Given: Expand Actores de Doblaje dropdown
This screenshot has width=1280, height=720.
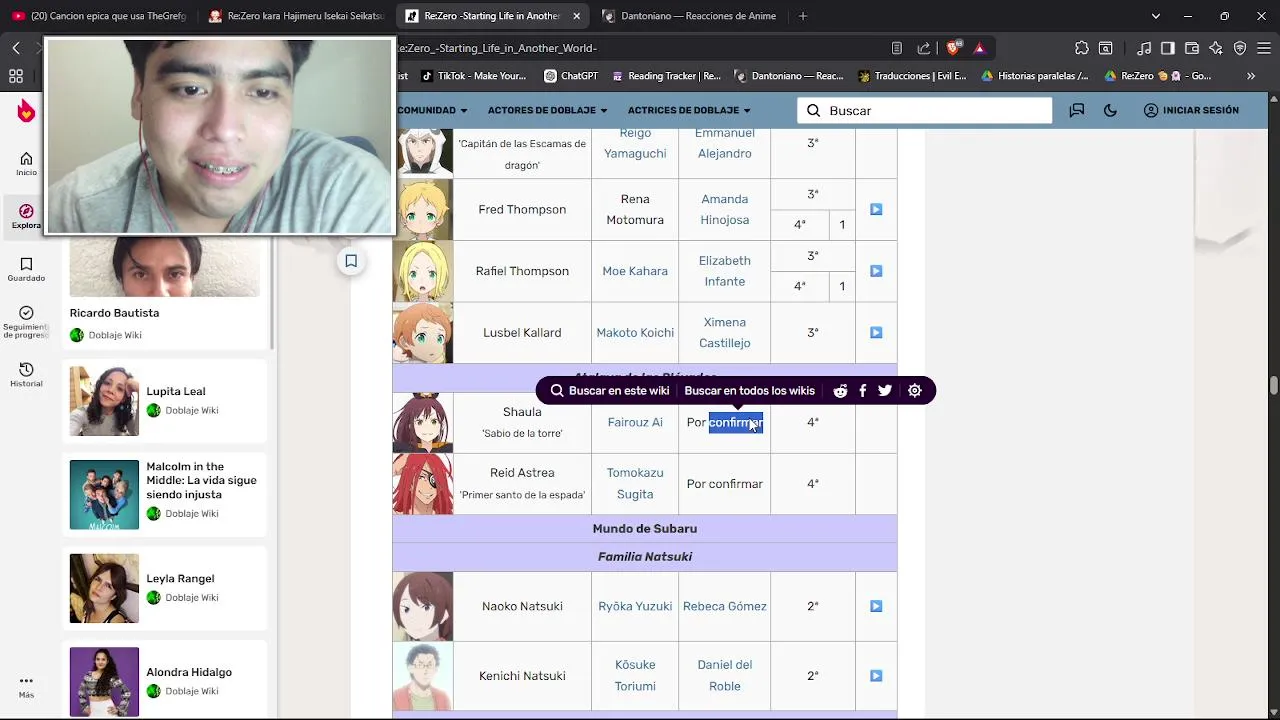Looking at the screenshot, I should 547,110.
